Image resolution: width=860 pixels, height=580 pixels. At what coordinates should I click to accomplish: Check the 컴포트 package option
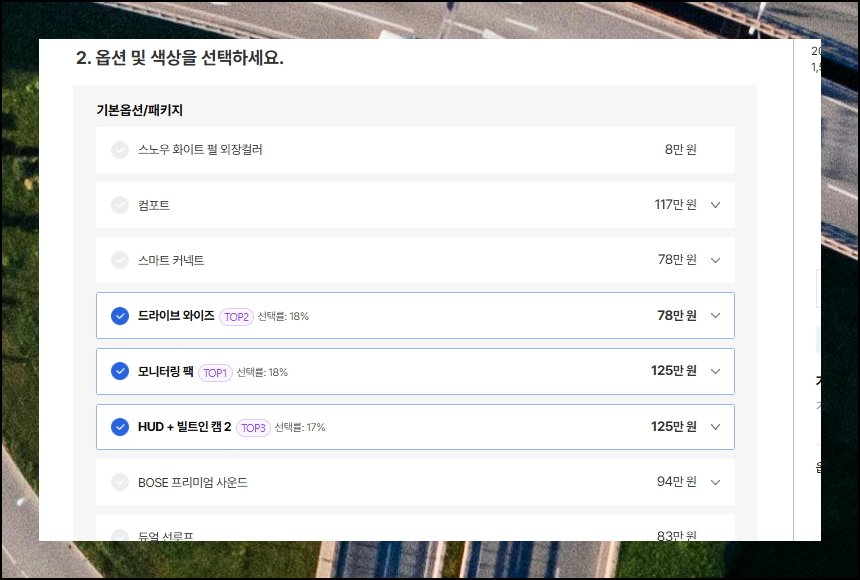pos(120,205)
